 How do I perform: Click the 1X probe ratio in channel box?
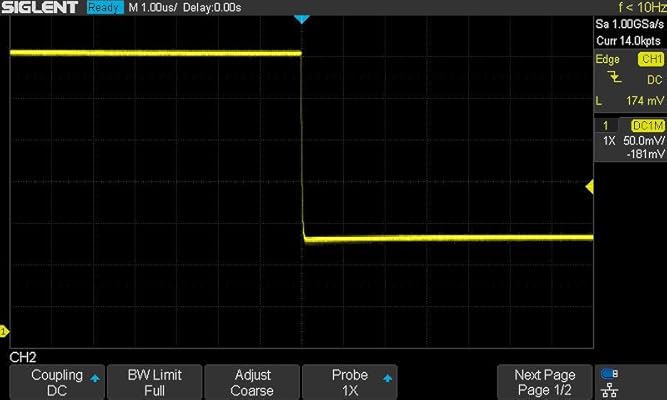click(609, 140)
